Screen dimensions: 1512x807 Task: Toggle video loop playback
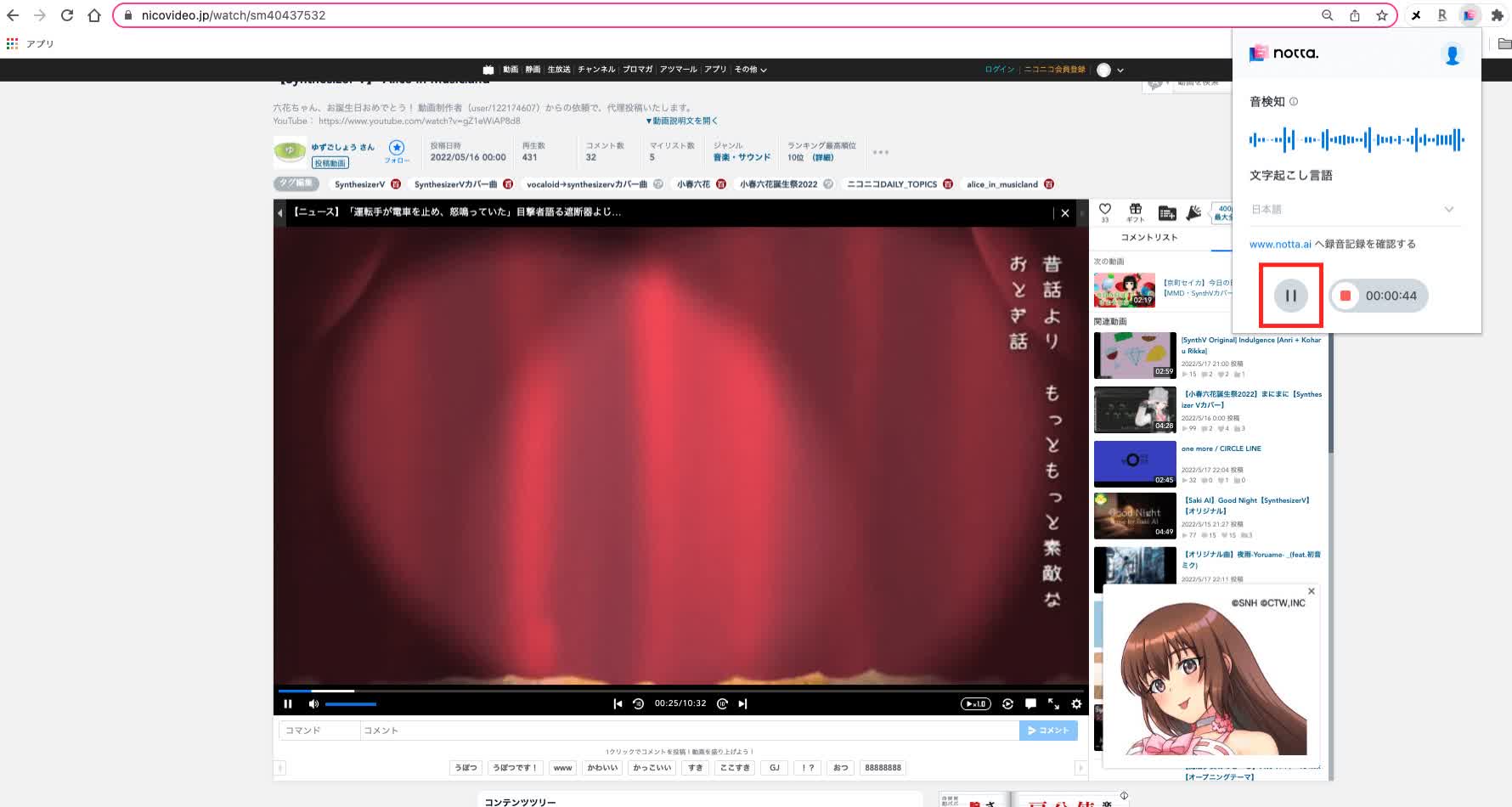pos(1007,703)
